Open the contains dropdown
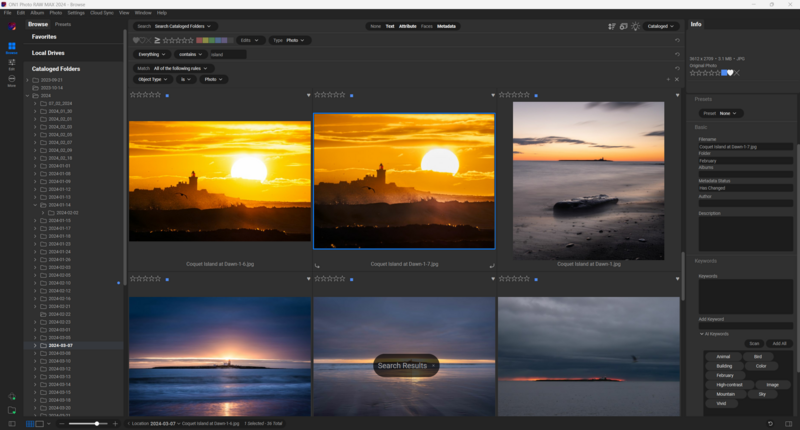This screenshot has width=800, height=430. [190, 54]
